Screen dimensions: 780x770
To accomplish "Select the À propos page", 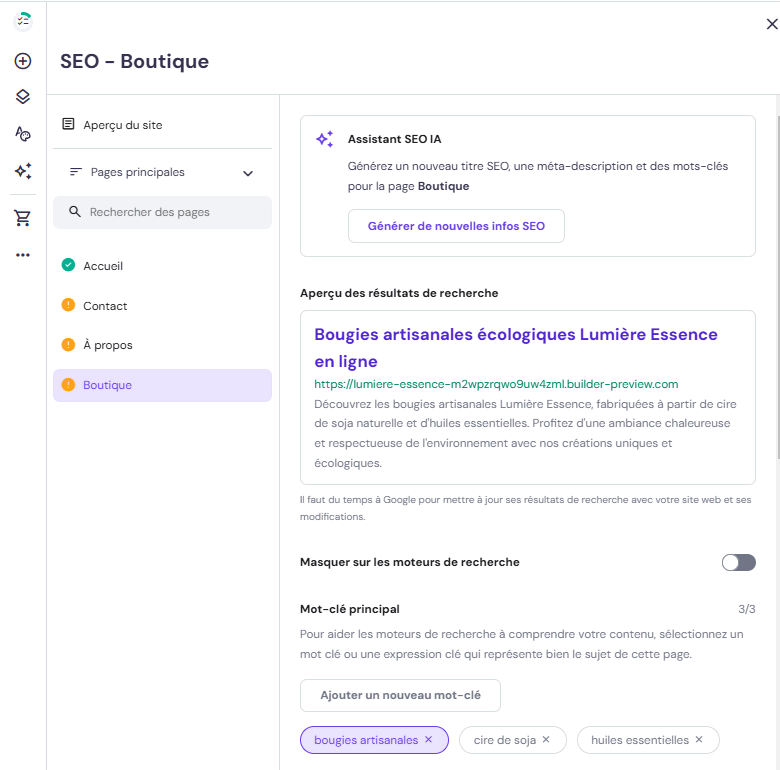I will pos(107,345).
